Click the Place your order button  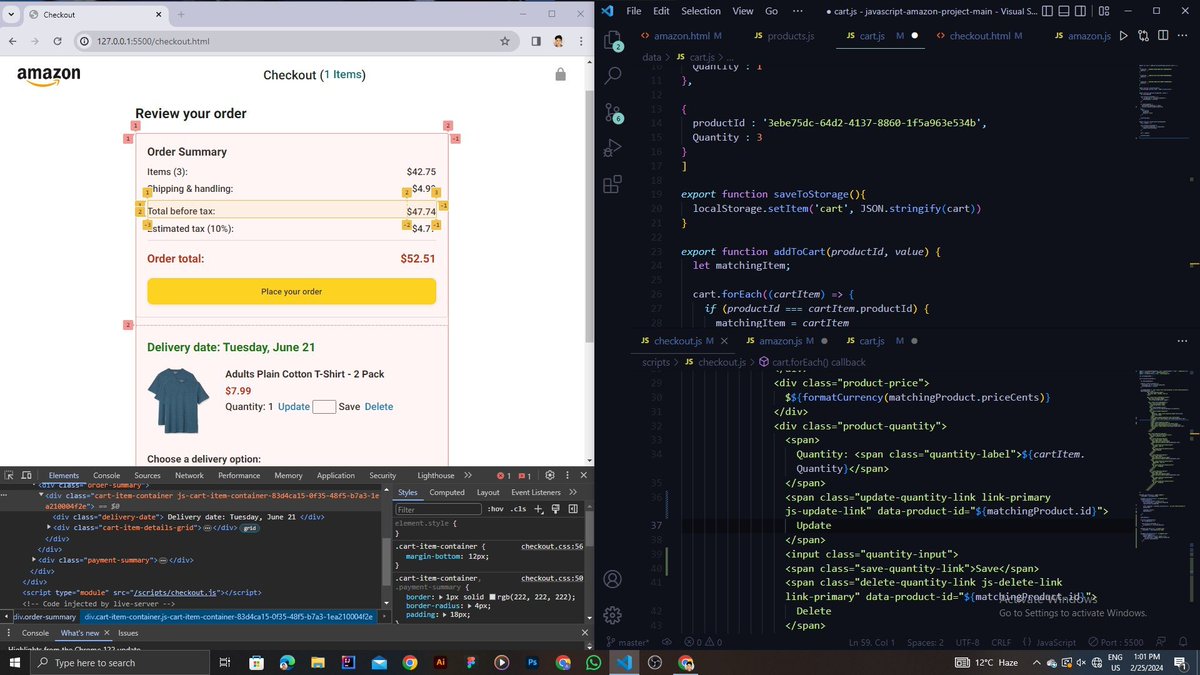291,292
